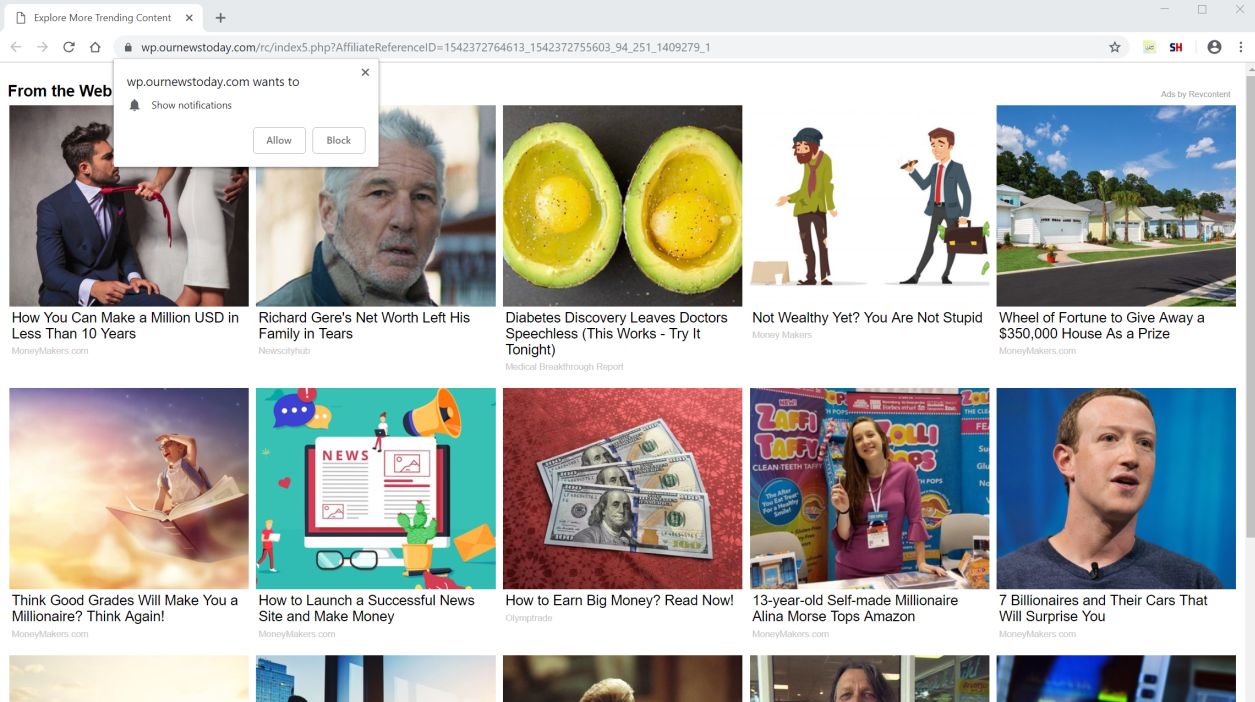This screenshot has height=702, width=1255.
Task: Close the Explore More Trending Content tab
Action: 189,18
